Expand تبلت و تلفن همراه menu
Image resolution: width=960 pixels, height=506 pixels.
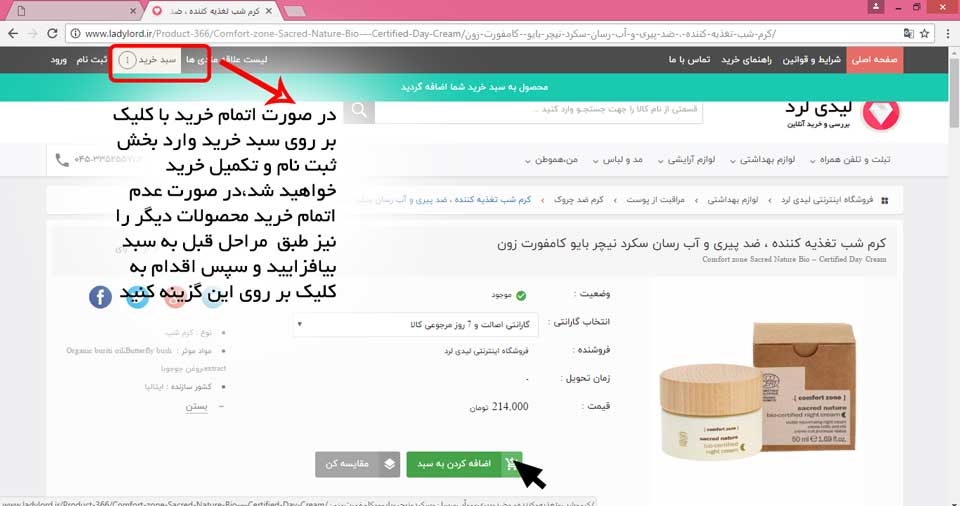click(850, 160)
